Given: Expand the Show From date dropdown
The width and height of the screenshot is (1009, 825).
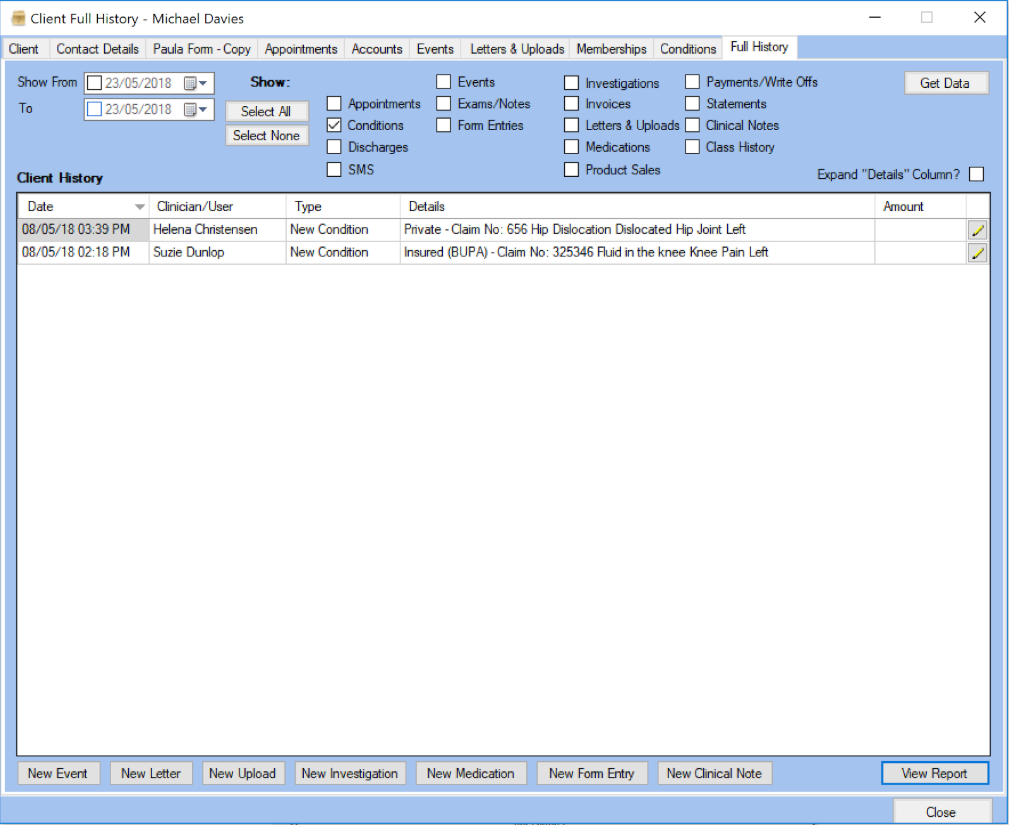Looking at the screenshot, I should click(x=205, y=84).
